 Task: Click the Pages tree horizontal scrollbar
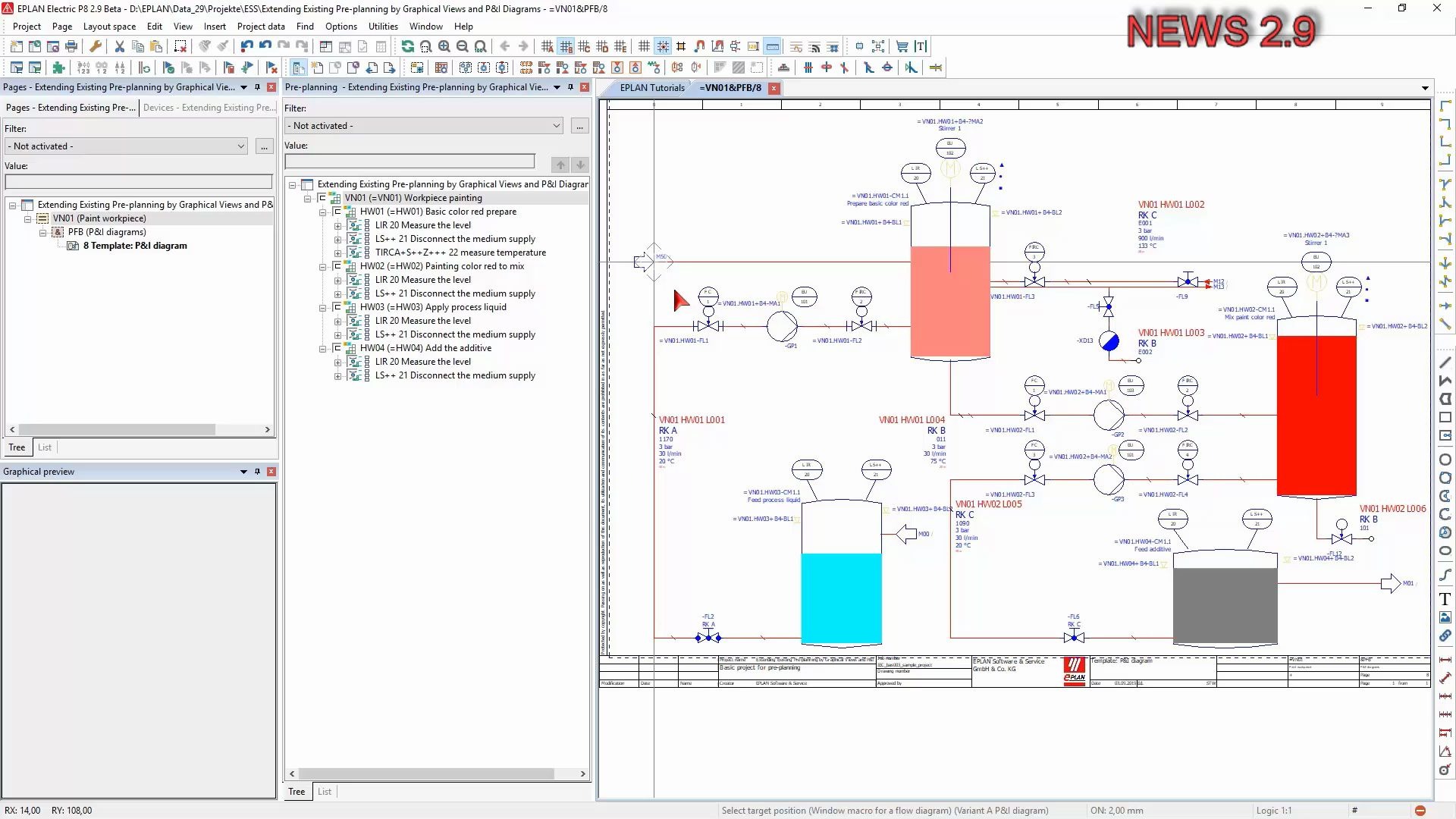[x=140, y=429]
